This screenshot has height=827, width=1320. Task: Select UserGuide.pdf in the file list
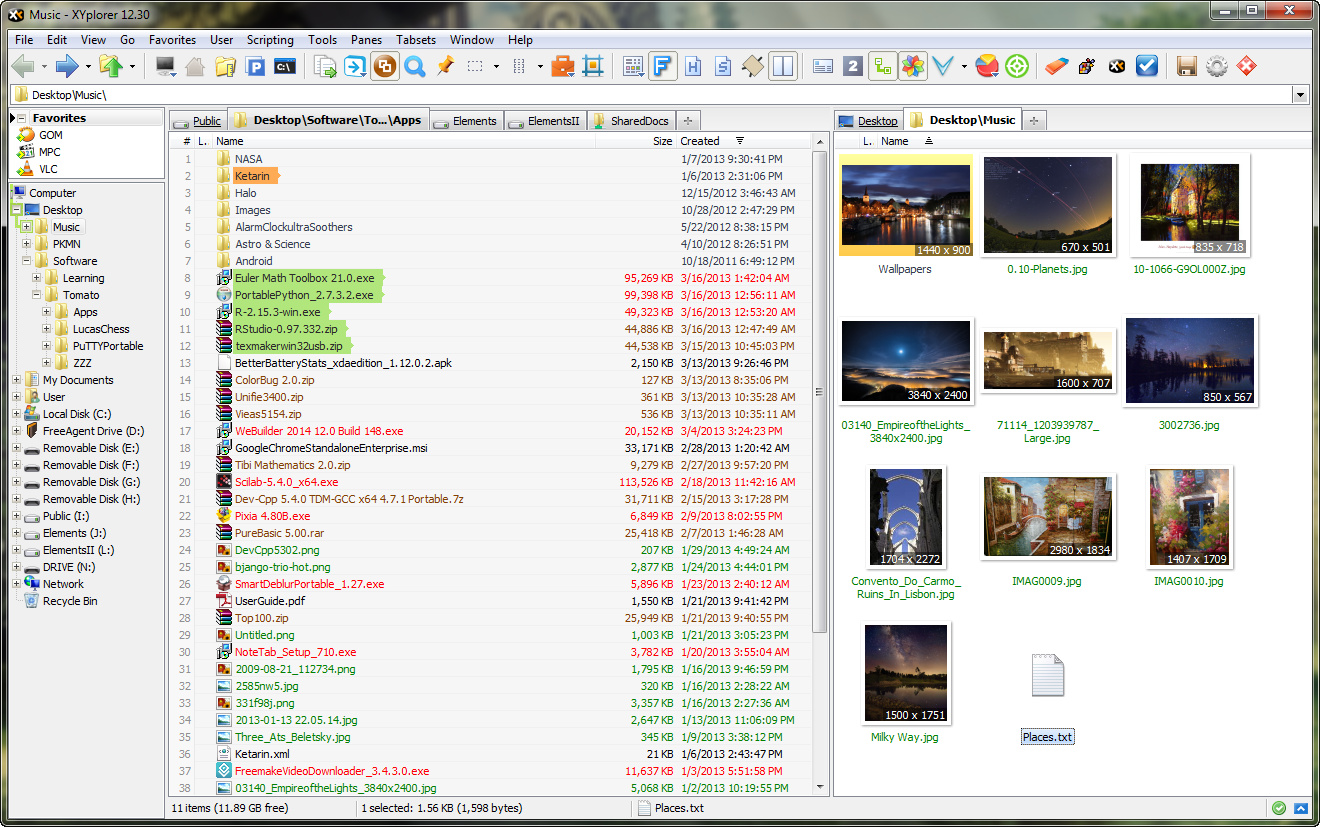269,601
